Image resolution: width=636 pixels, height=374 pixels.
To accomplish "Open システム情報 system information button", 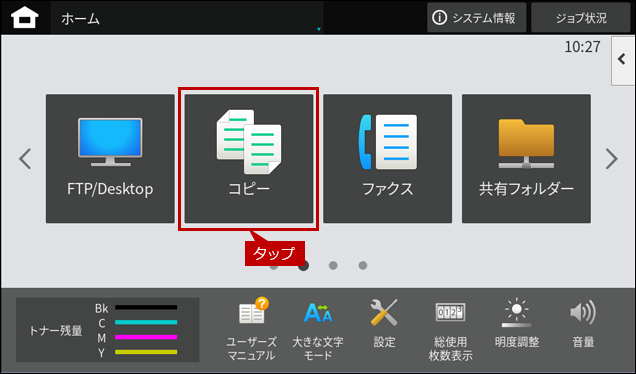I will click(477, 18).
